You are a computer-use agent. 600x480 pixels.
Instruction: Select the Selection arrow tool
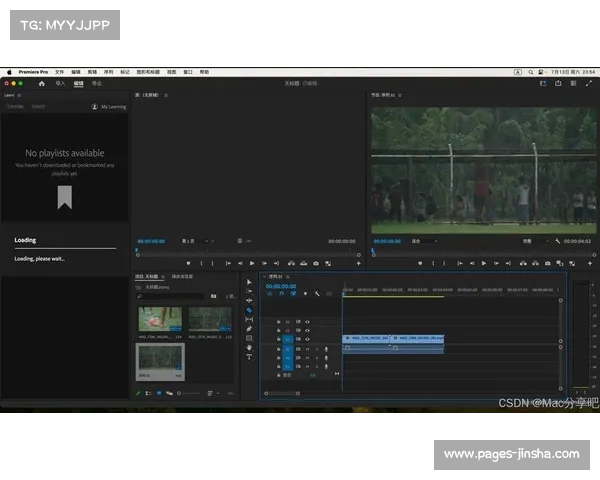pos(249,282)
